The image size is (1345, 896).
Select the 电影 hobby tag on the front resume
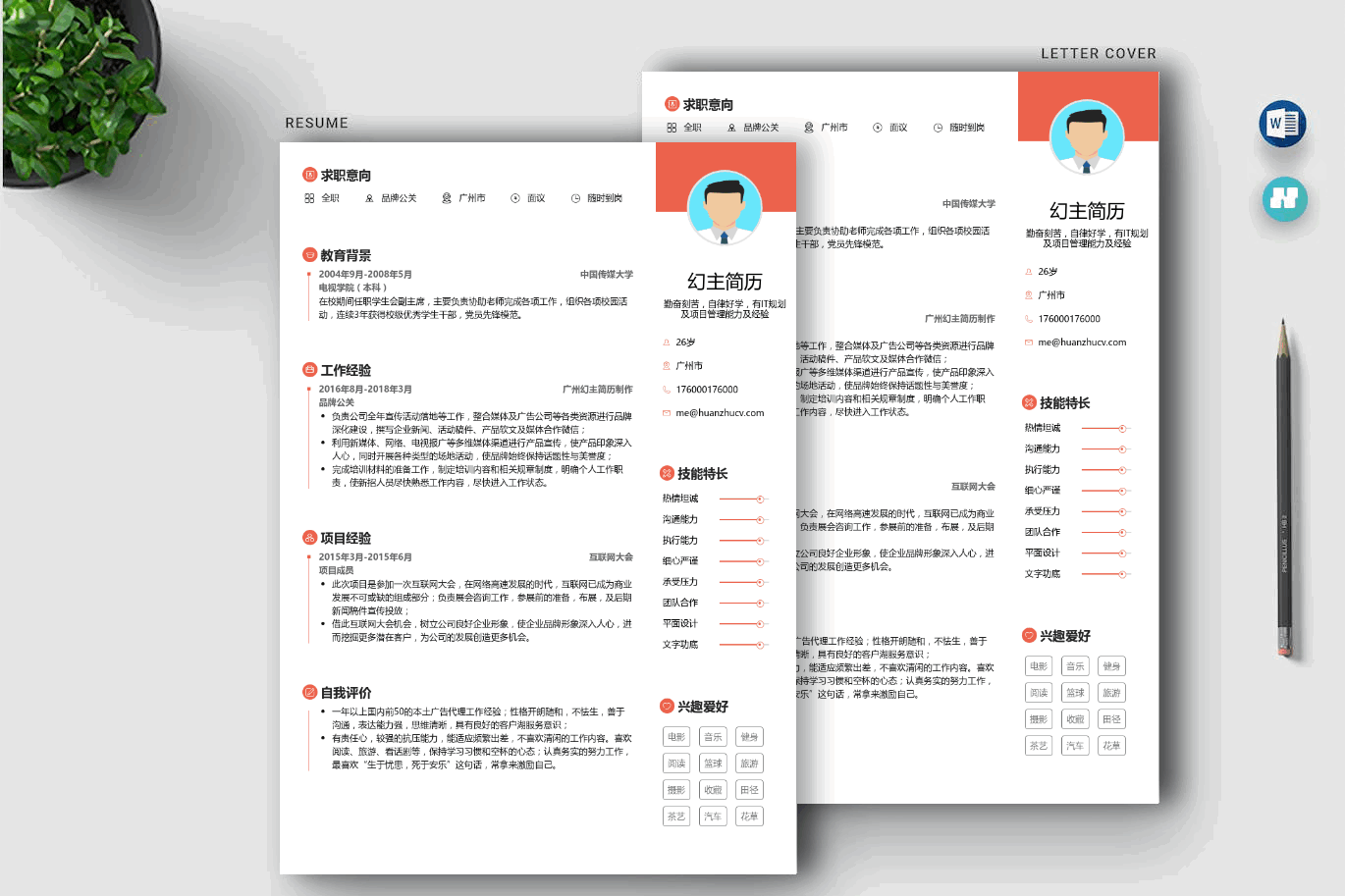click(676, 737)
